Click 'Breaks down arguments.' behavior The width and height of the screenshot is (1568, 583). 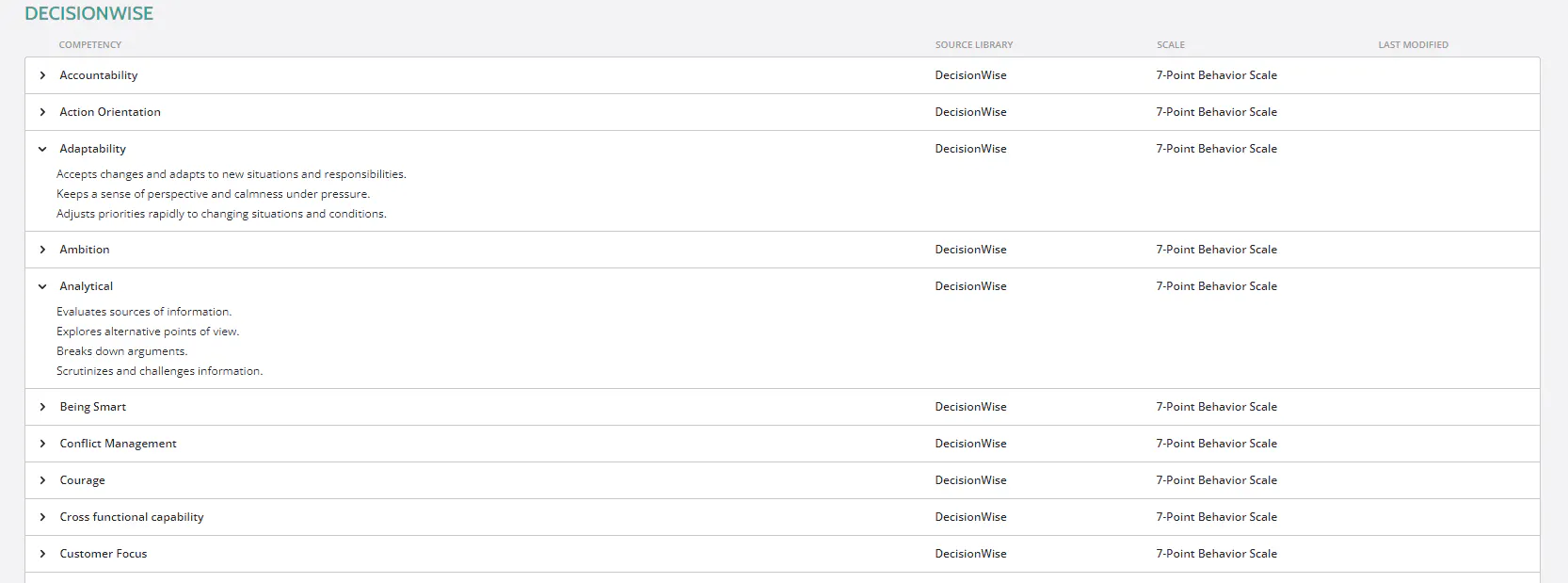[122, 351]
